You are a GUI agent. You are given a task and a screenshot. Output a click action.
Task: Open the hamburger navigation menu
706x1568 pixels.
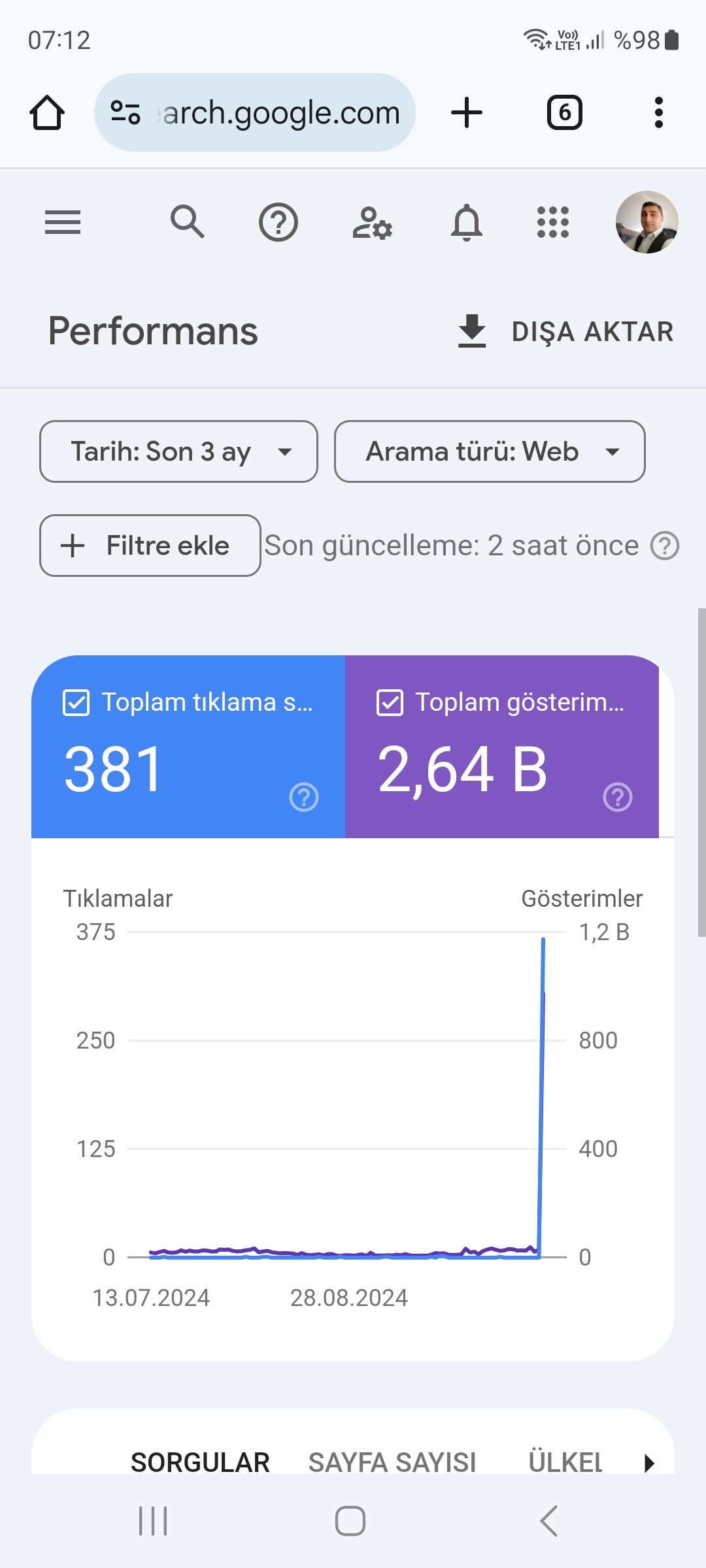(x=63, y=222)
